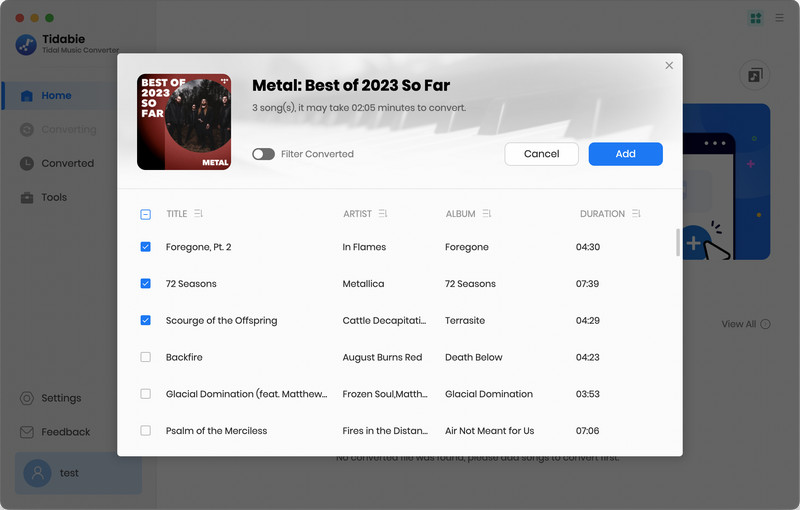Click the Death Below album cell
This screenshot has height=510, width=800.
tap(473, 357)
